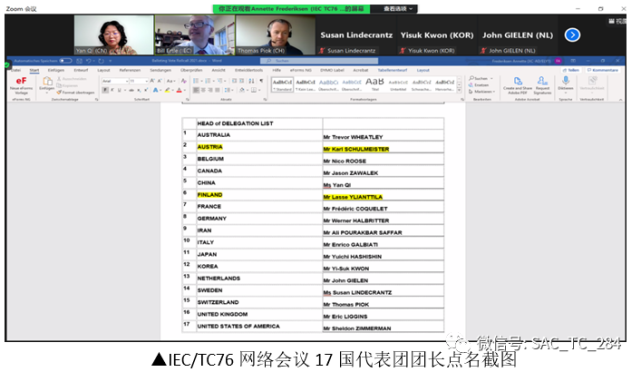
Task: Click the blue text effects A icon
Action: click(x=156, y=90)
